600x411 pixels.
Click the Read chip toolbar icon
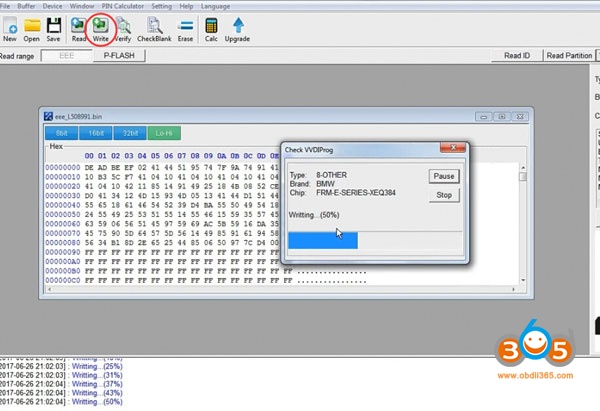[78, 29]
